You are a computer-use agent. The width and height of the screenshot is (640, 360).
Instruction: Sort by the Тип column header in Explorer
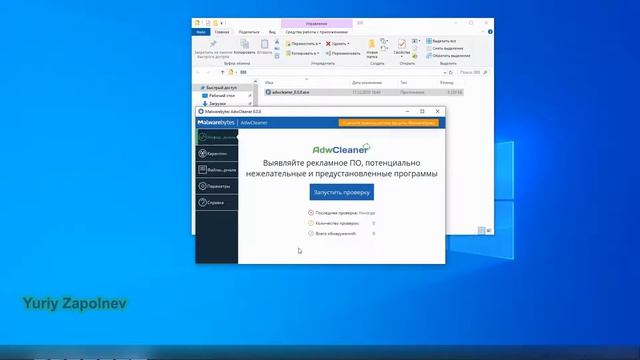click(x=404, y=82)
